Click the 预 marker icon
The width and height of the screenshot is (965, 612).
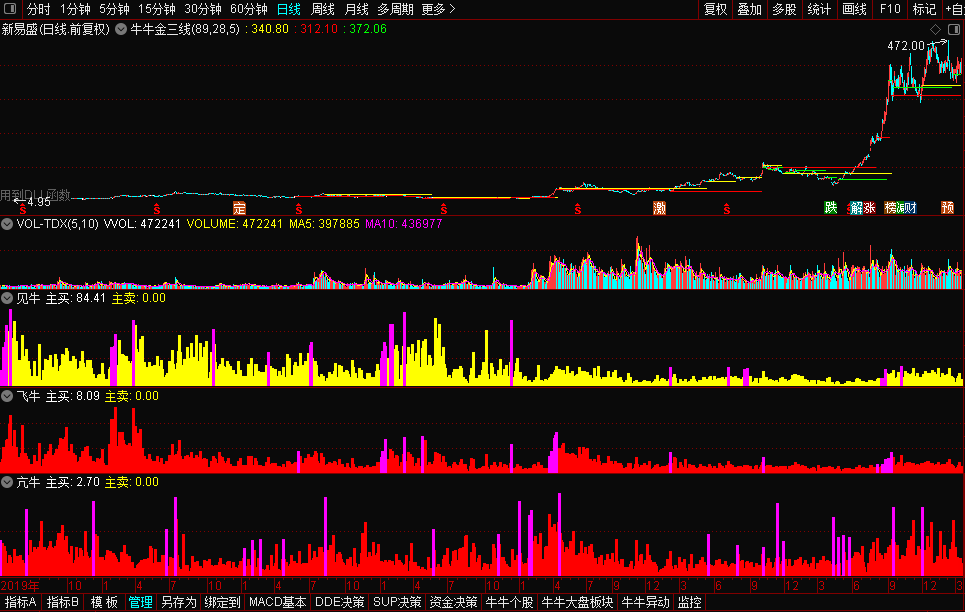[x=947, y=208]
